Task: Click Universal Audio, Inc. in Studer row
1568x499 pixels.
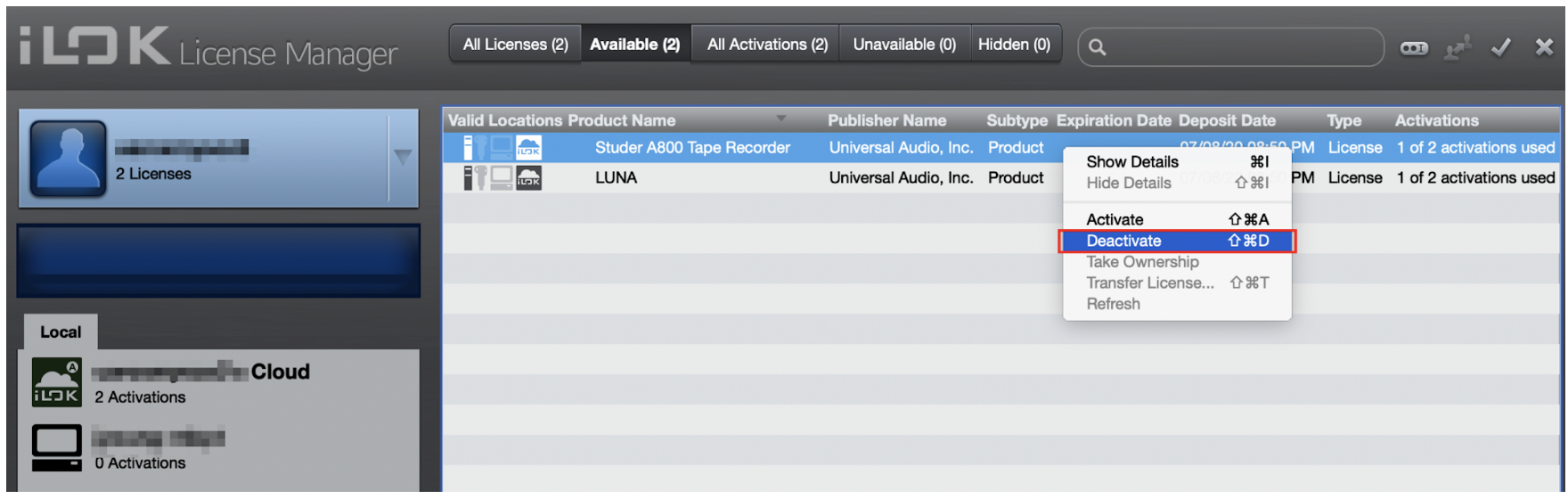Action: [x=901, y=148]
